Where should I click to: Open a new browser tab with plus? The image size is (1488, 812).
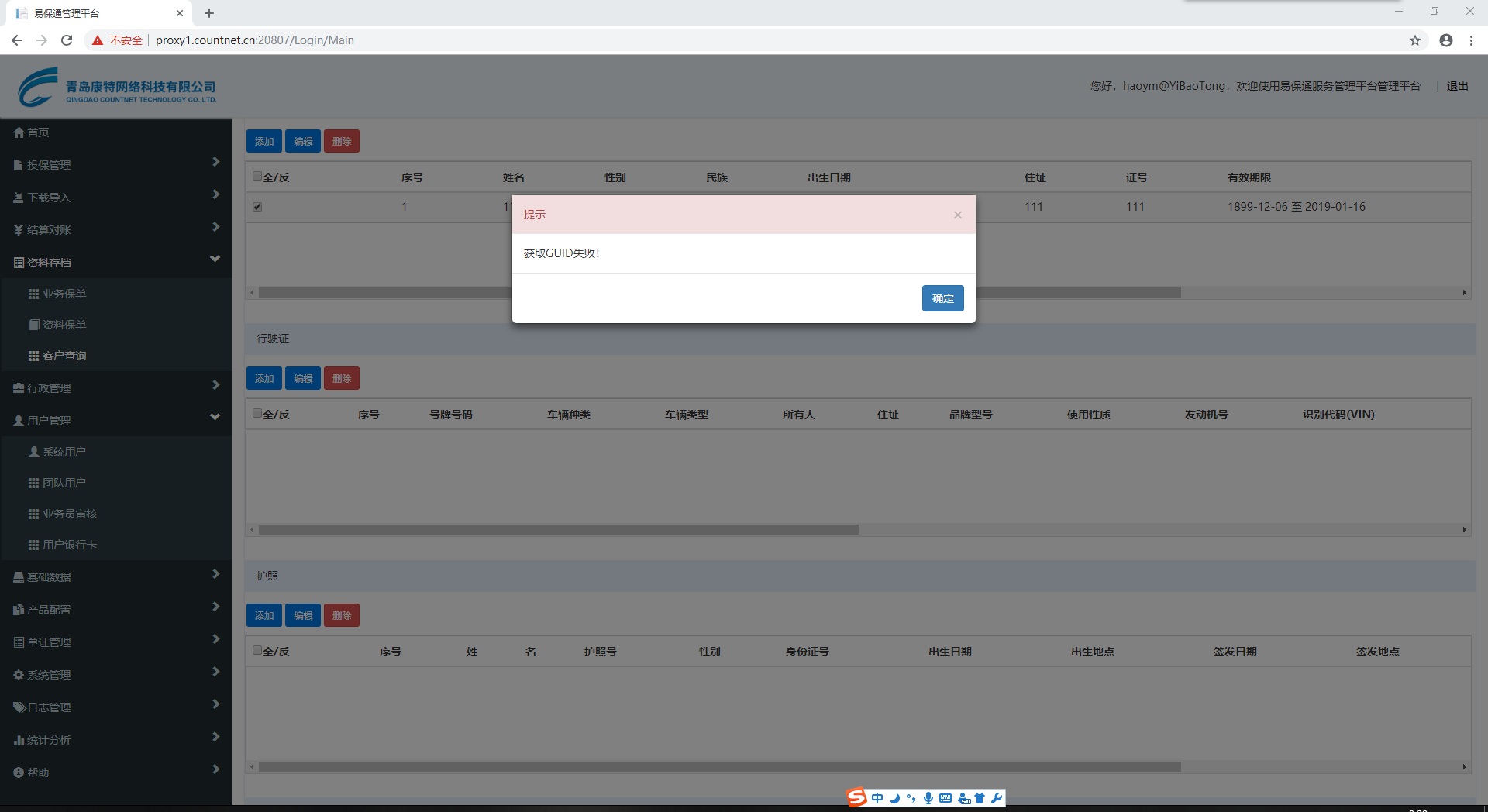pyautogui.click(x=209, y=13)
